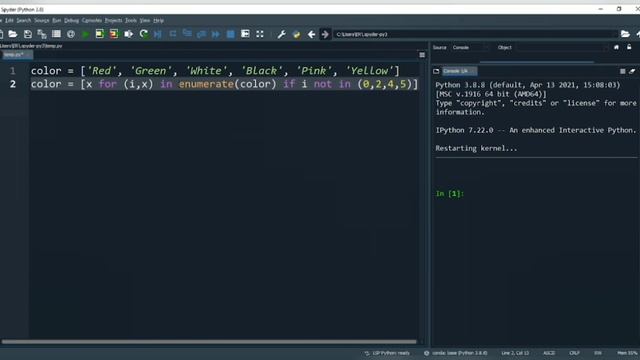Click line number 2 in editor
This screenshot has width=640, height=360.
click(x=13, y=84)
